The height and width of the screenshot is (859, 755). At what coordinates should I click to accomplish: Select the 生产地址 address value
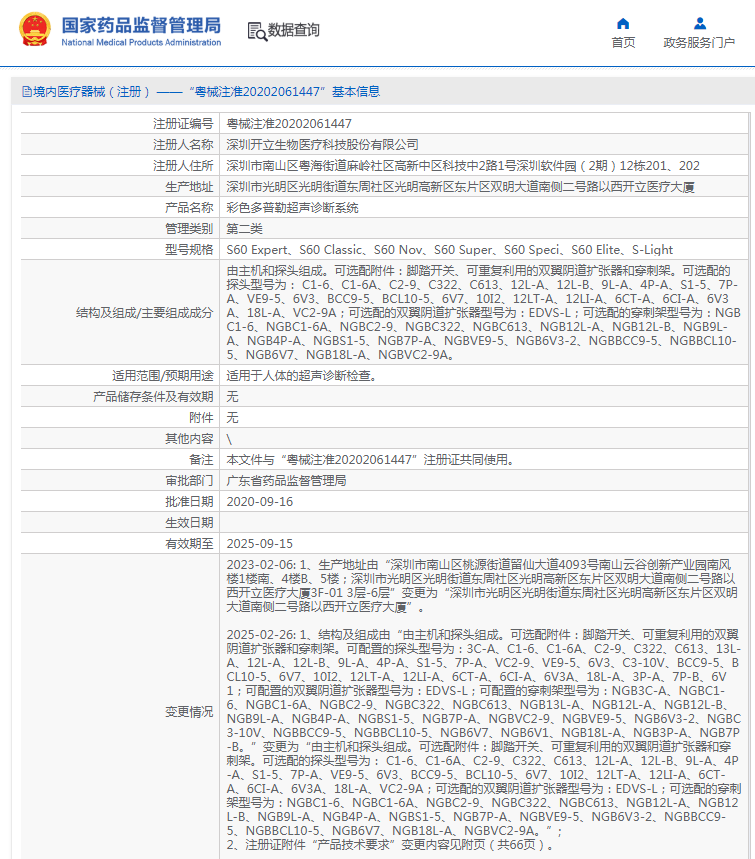[460, 187]
